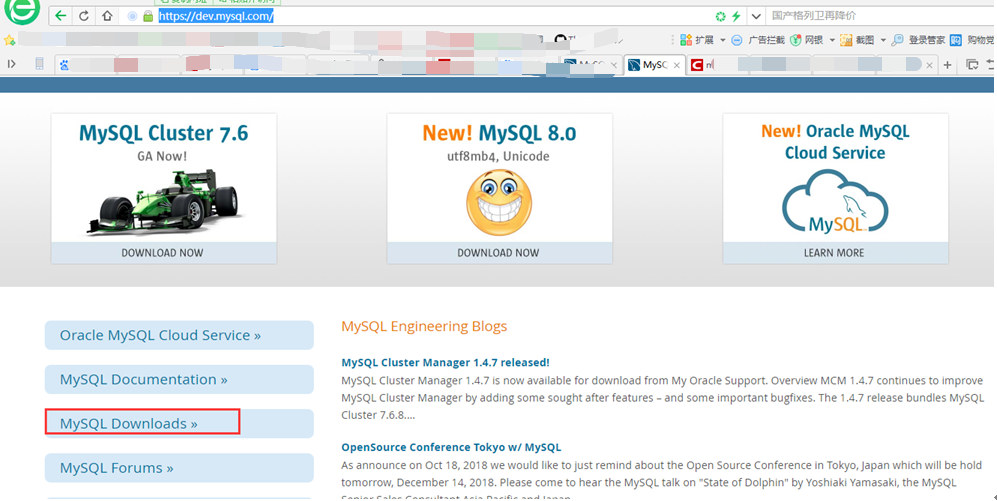
Task: Click LEARN MORE under Oracle MySQL Cloud Service
Action: coord(834,252)
